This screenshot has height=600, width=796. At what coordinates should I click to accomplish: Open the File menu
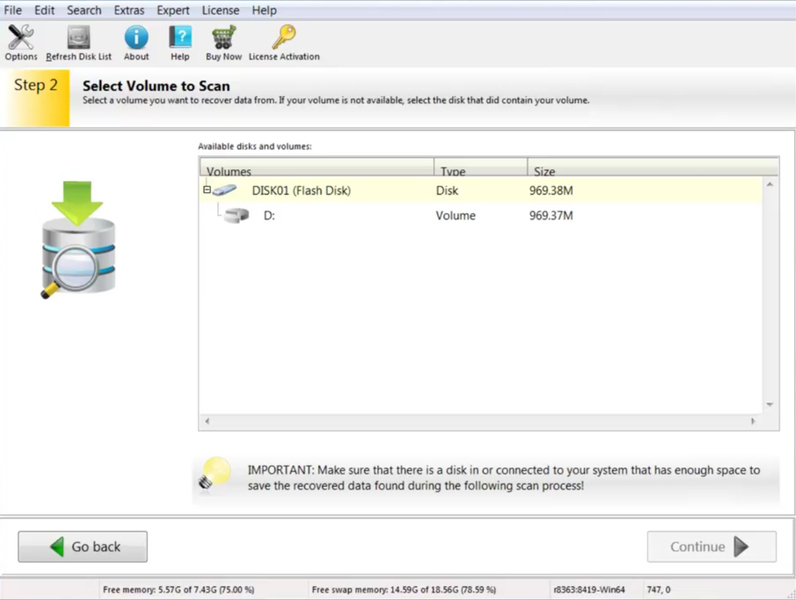pos(13,10)
